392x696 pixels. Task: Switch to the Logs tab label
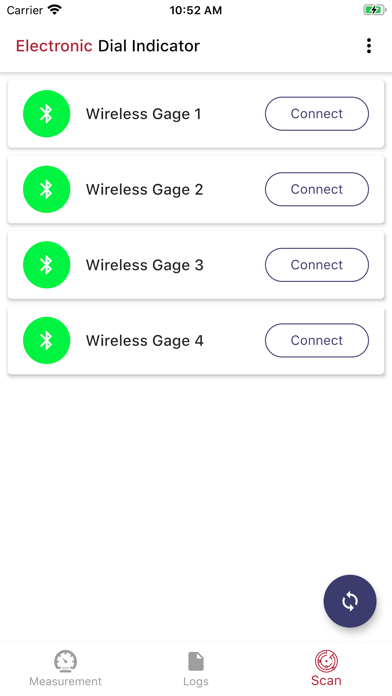click(196, 682)
